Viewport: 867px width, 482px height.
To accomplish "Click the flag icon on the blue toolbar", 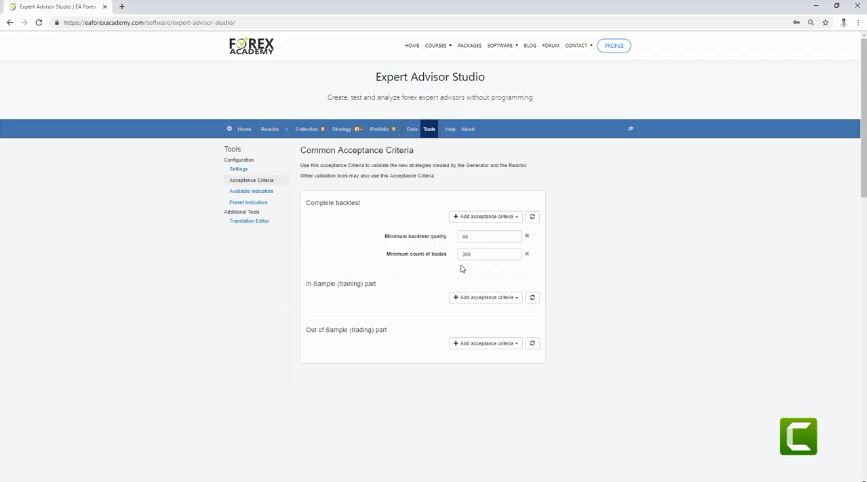I will point(630,129).
